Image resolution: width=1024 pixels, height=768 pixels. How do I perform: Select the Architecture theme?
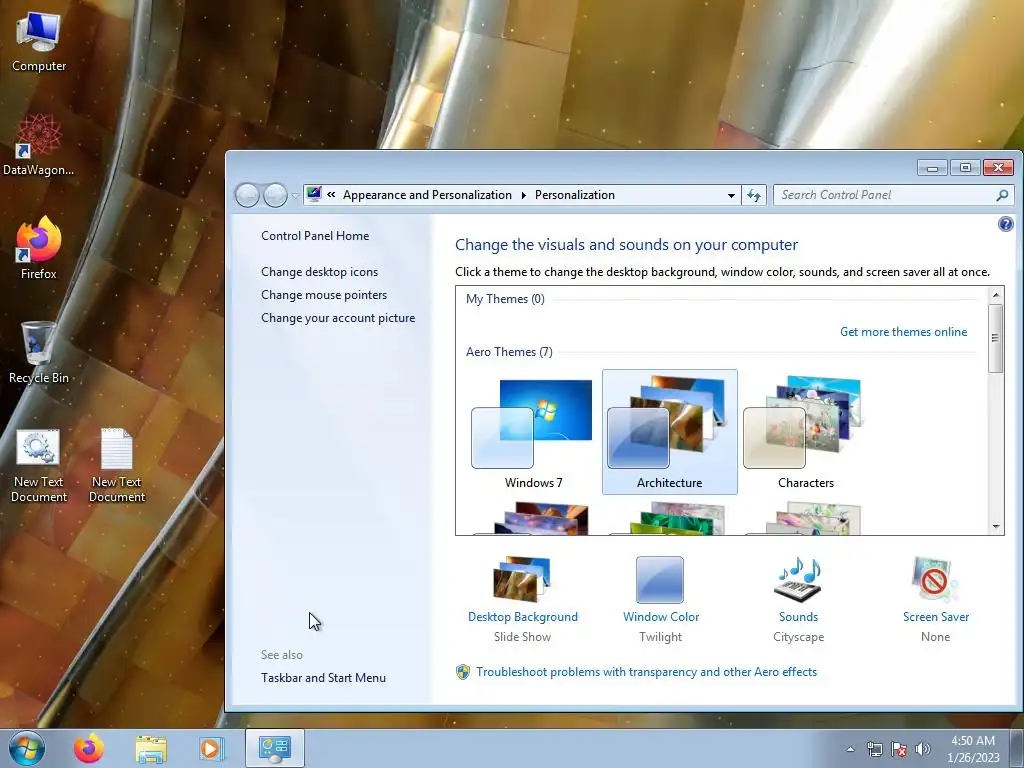coord(669,432)
